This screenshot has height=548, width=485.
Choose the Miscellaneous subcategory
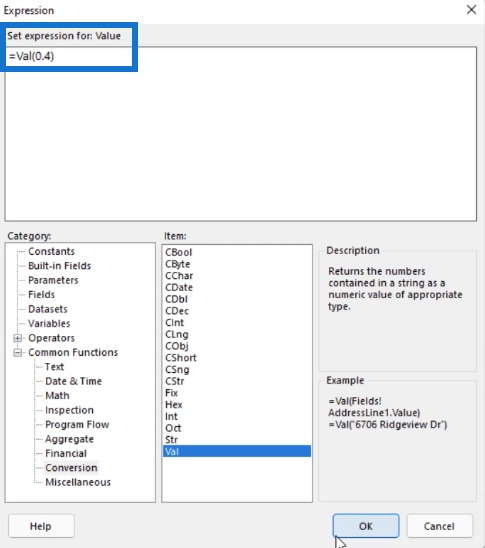point(78,482)
